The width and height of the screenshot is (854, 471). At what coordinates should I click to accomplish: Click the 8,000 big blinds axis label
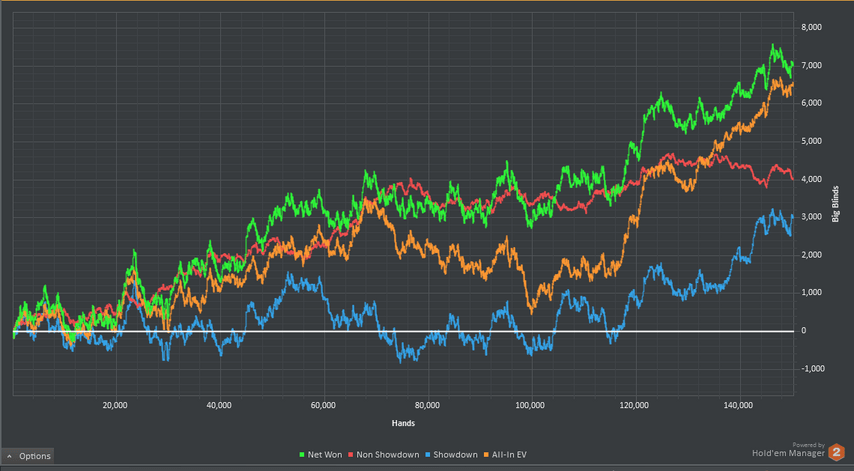tap(812, 27)
